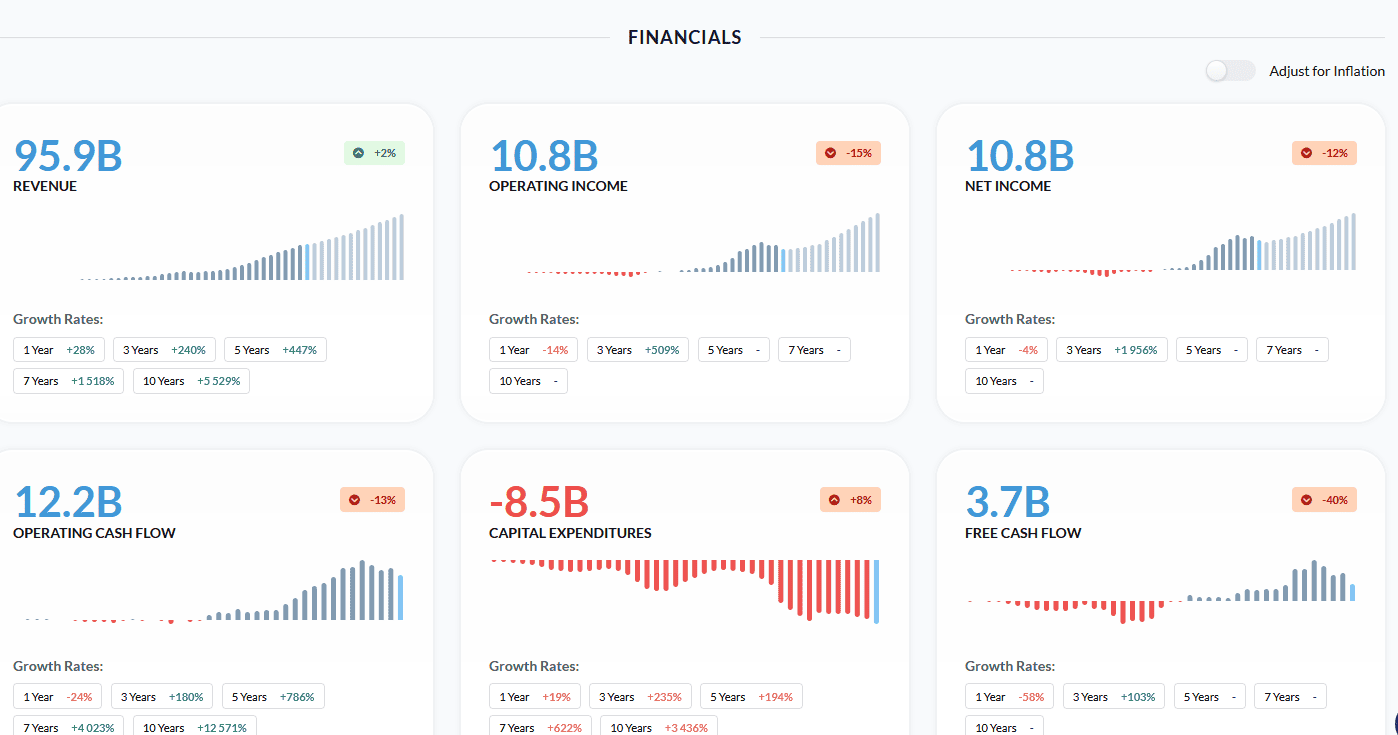Click the FINANCIALS section heading

click(x=685, y=38)
